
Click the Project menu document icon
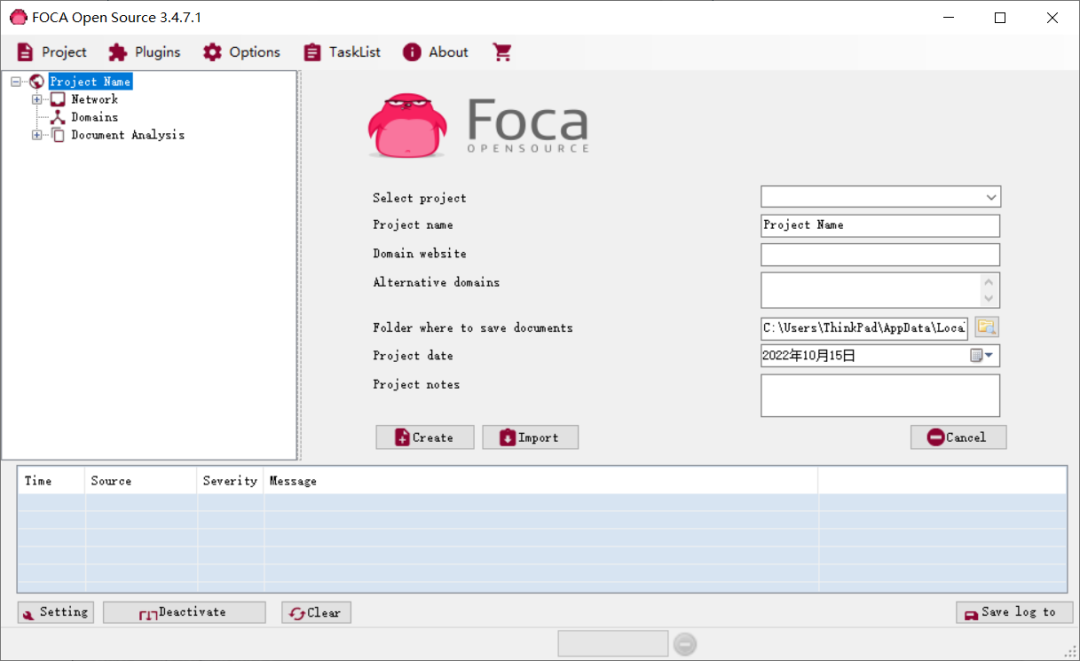coord(25,52)
